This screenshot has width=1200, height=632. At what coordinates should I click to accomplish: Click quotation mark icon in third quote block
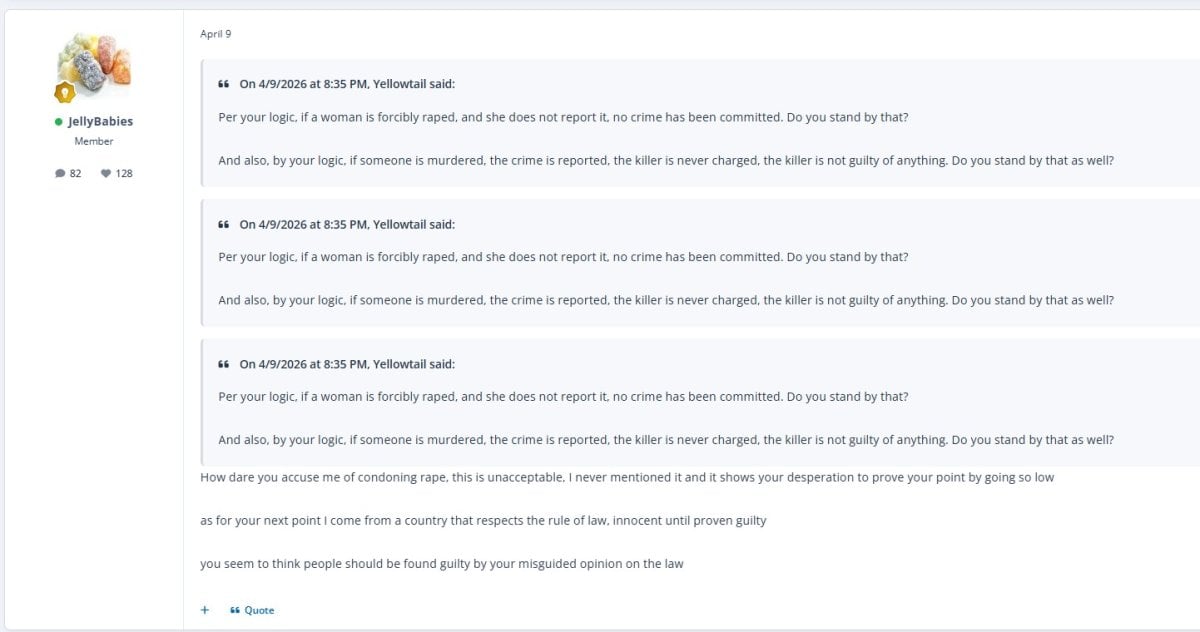coord(224,365)
